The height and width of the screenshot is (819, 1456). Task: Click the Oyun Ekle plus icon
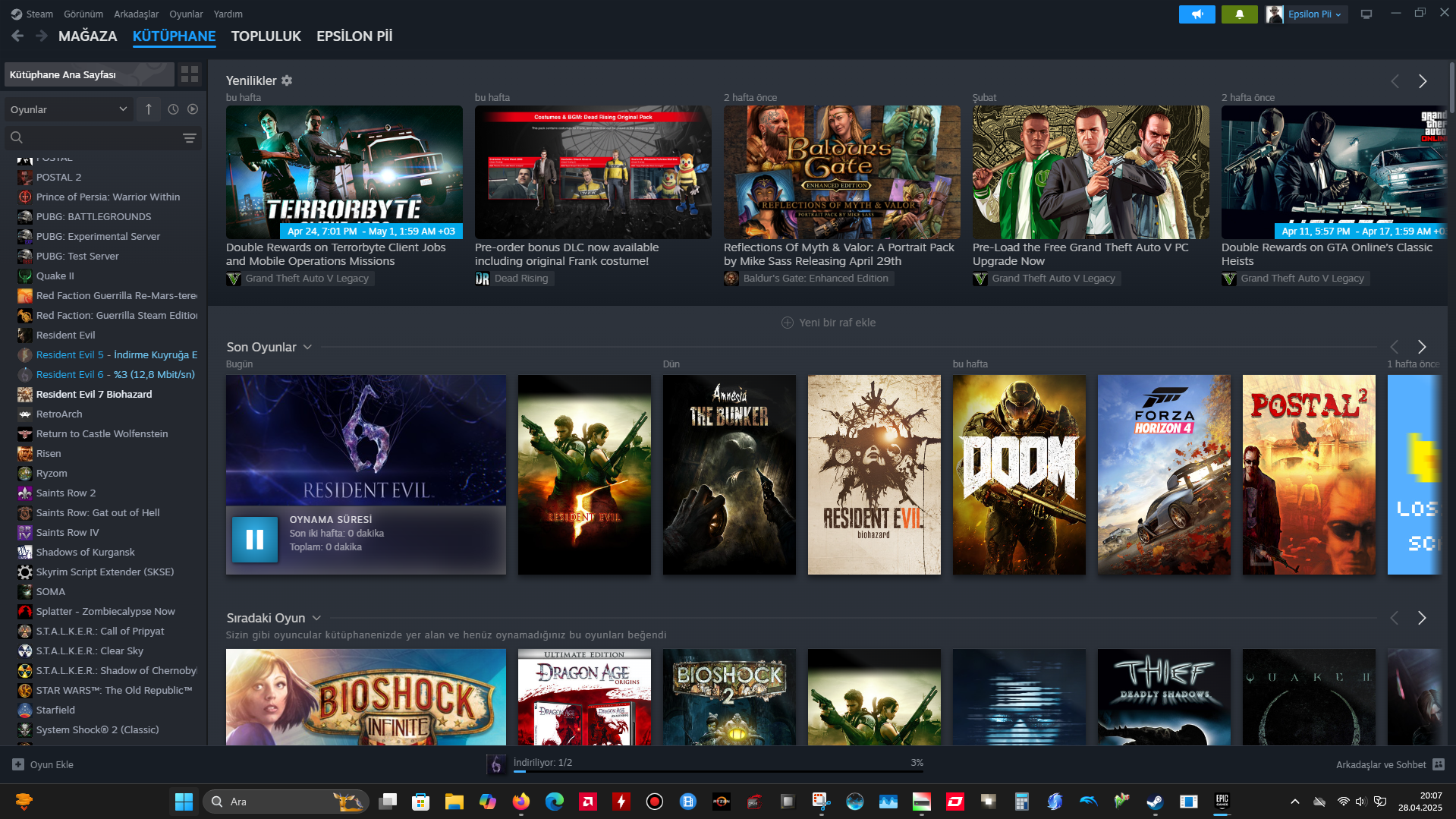[x=18, y=764]
